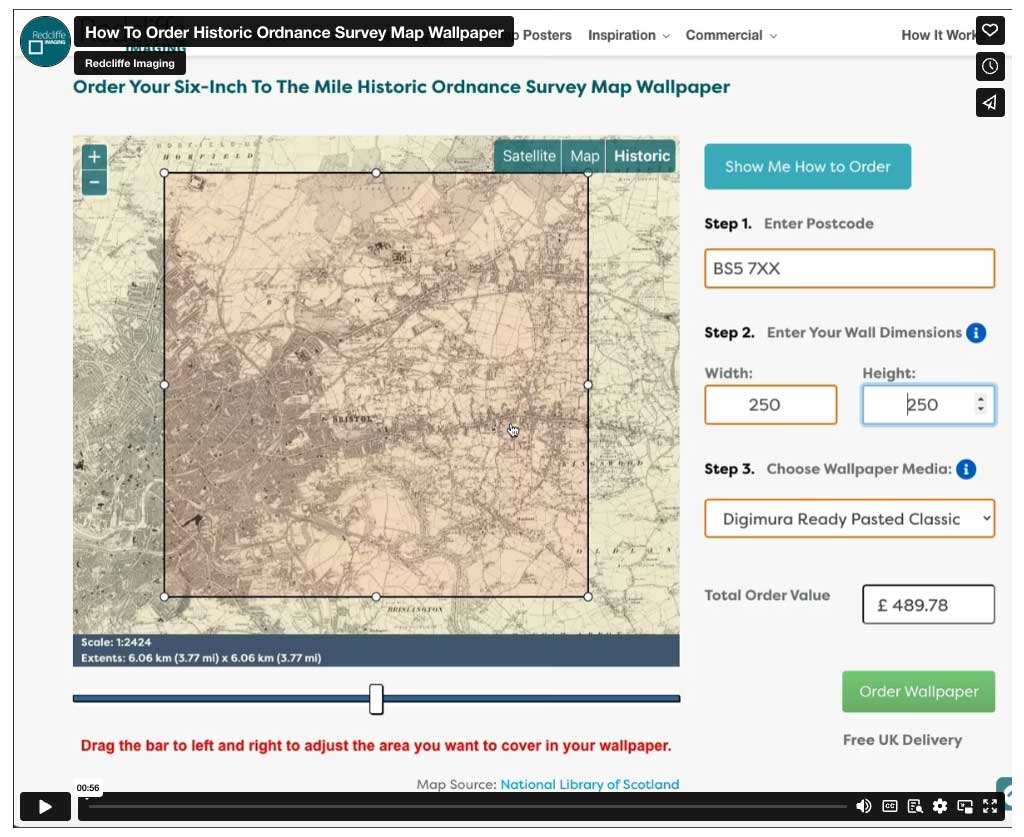Open the video transcript viewer
1024x837 pixels.
pyautogui.click(x=913, y=806)
